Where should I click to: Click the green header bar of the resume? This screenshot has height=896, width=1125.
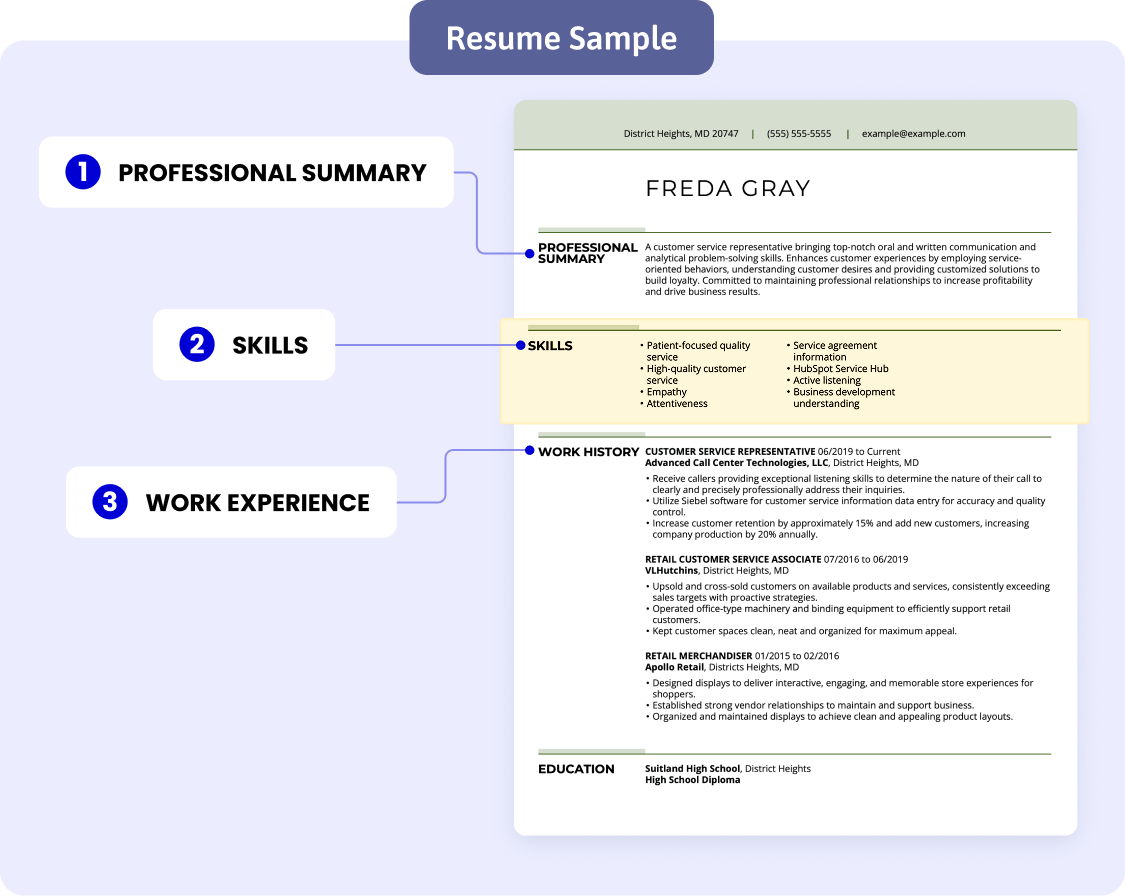[795, 125]
